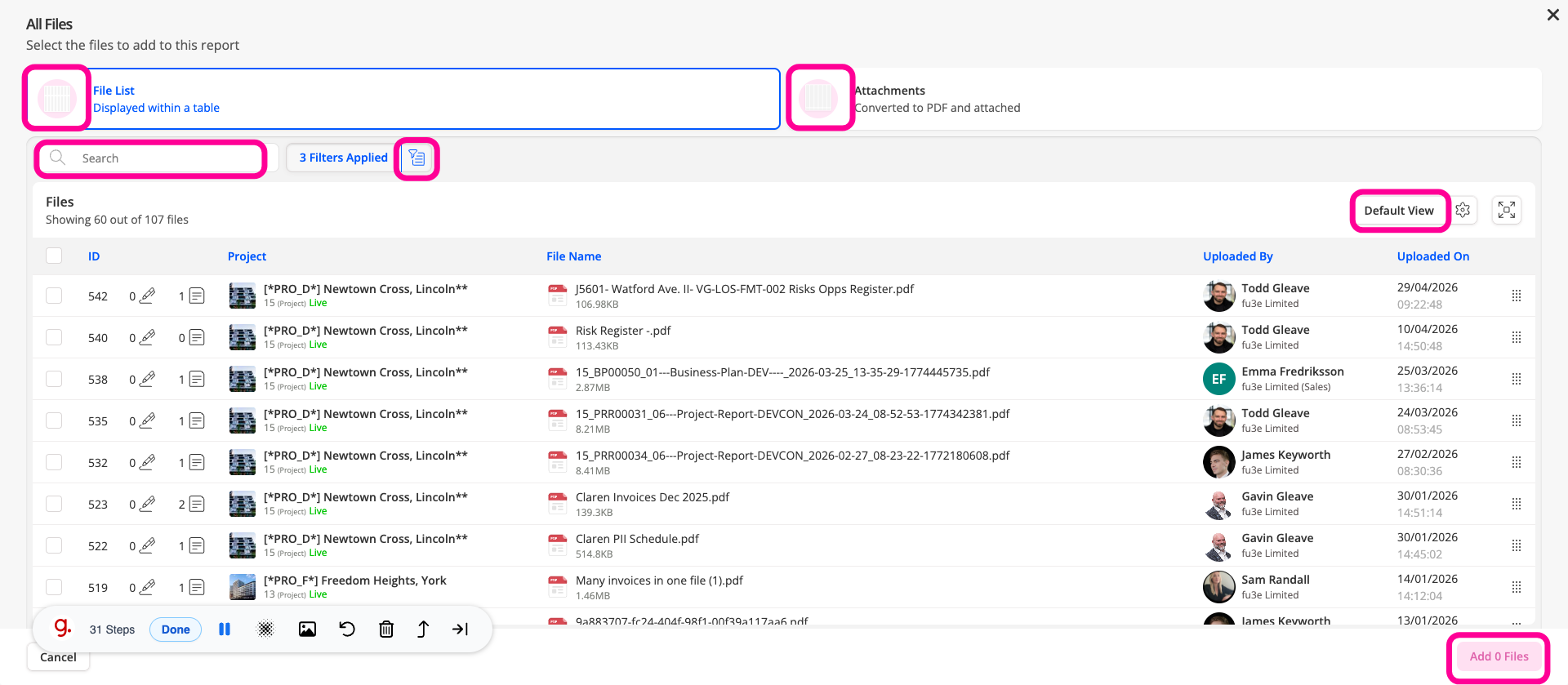Screen dimensions: 1568x685
Task: Pause the recording in the steps toolbar
Action: coord(225,629)
